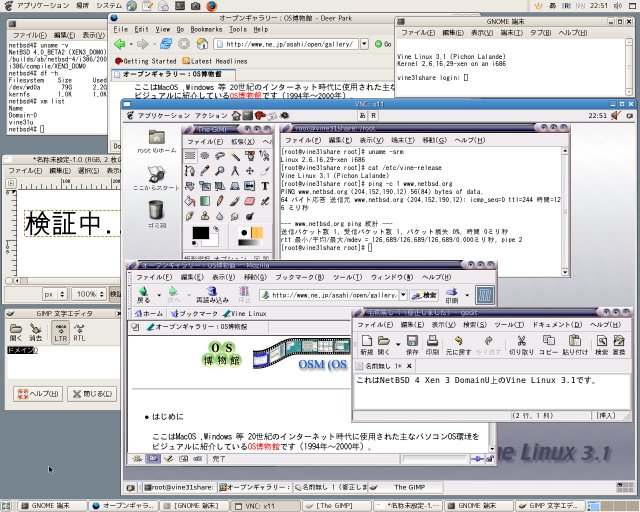Select the Bucket Fill tool

190,201
